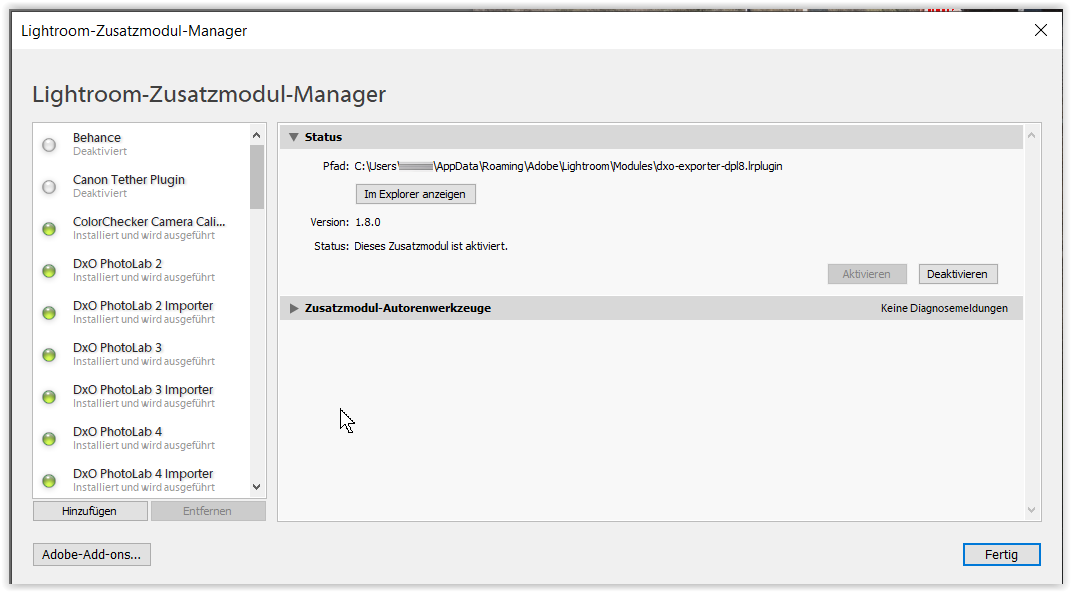
Task: Collapse the Status section triangle
Action: click(x=294, y=137)
